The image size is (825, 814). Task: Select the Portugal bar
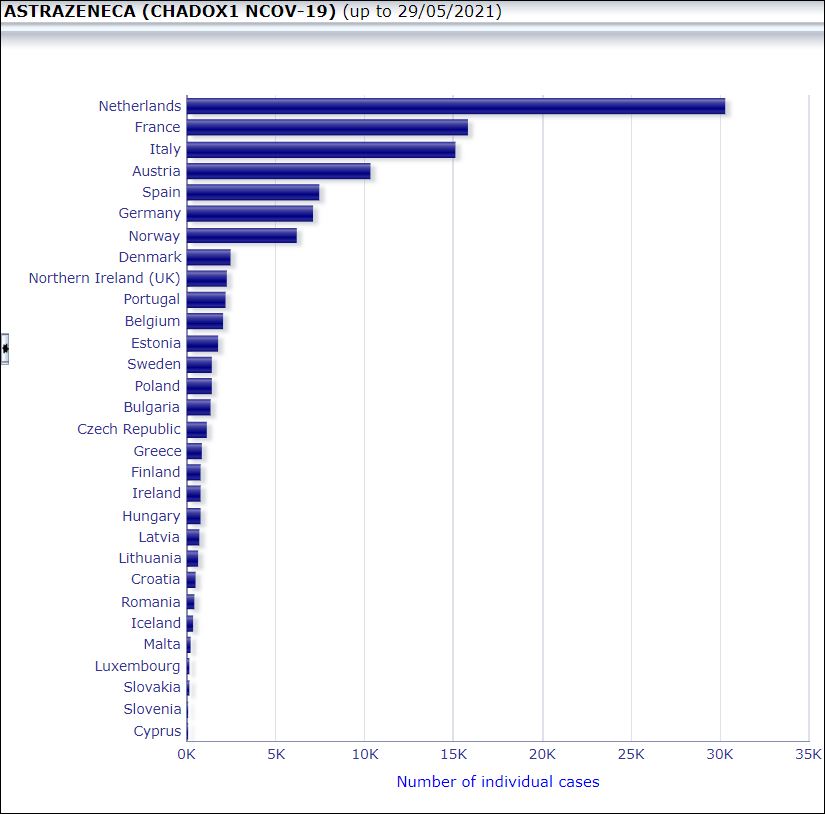coord(206,299)
